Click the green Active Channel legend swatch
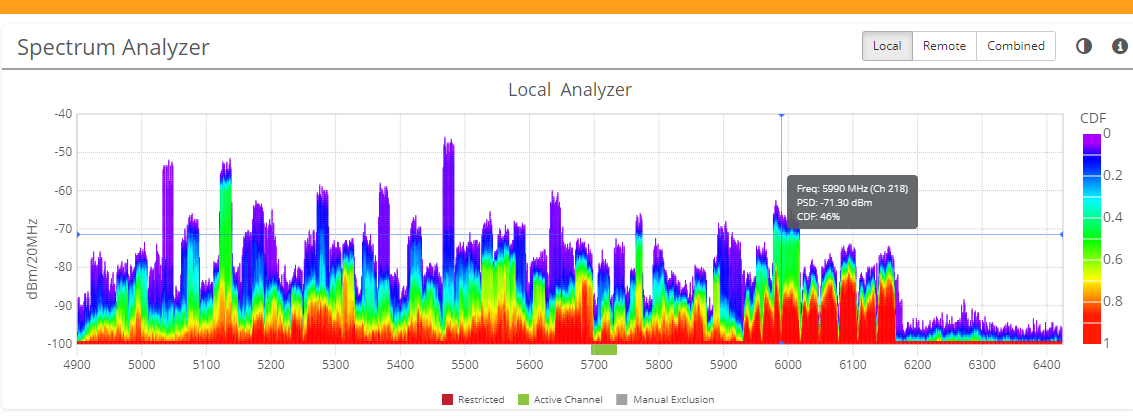 522,400
